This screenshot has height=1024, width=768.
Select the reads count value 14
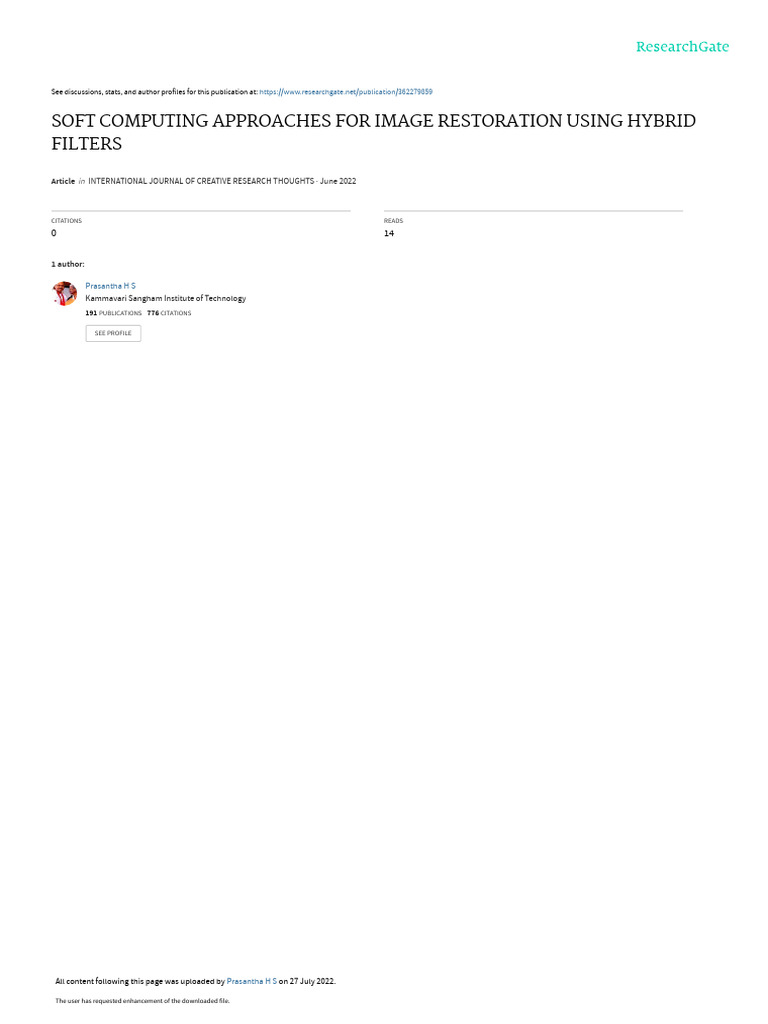pyautogui.click(x=389, y=233)
